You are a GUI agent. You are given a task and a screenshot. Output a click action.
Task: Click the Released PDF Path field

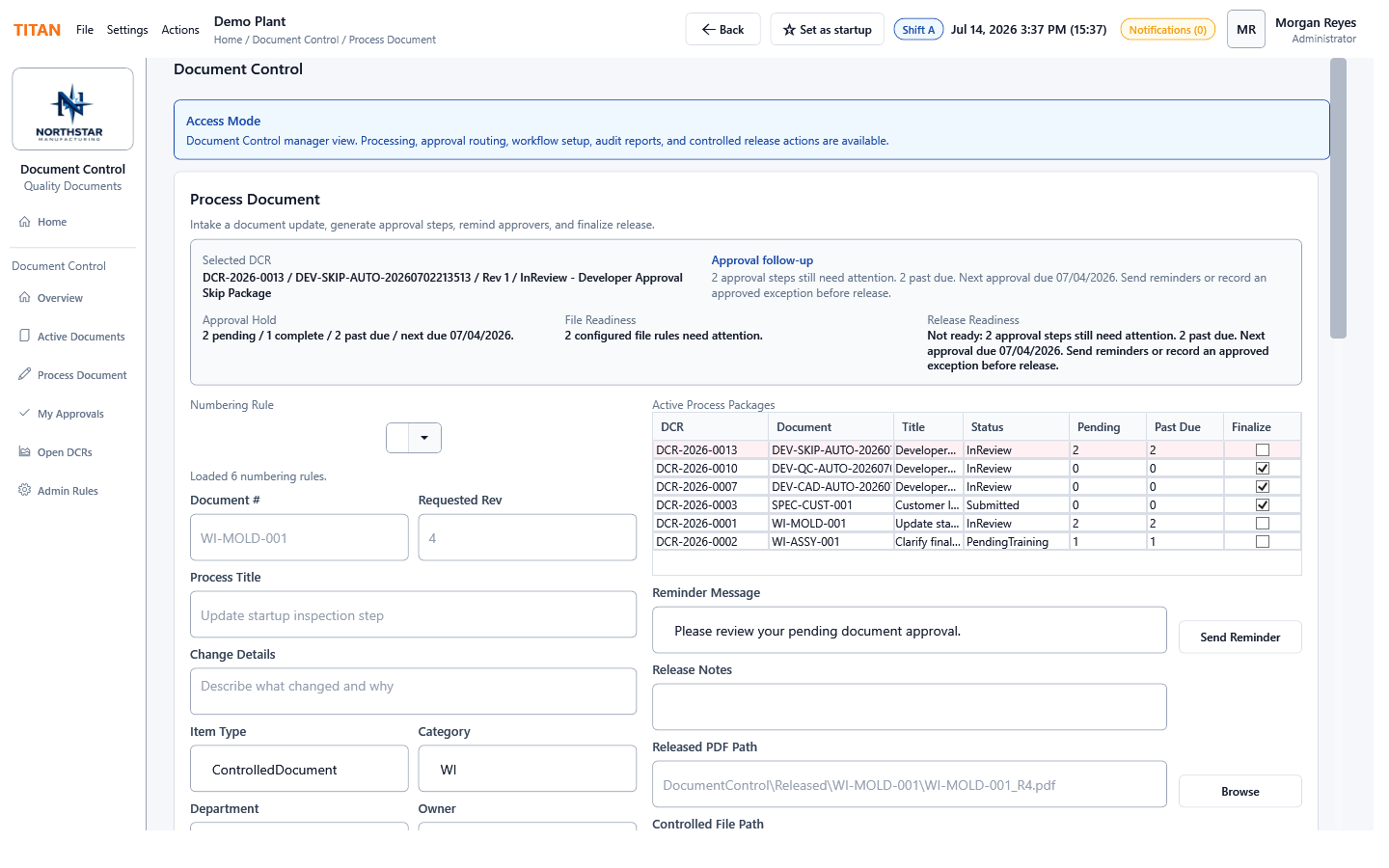click(910, 785)
